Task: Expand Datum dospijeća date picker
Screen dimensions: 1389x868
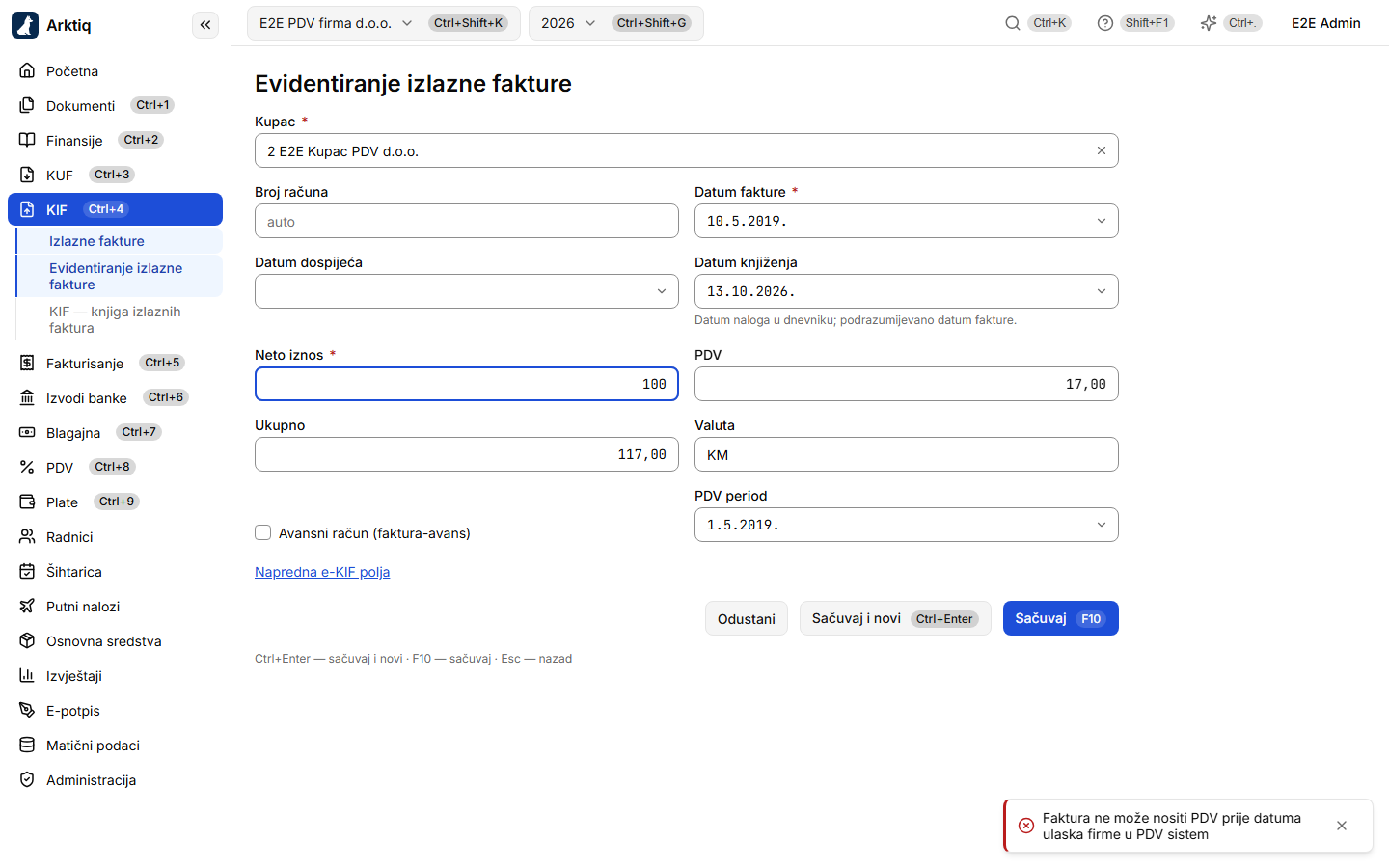Action: (662, 291)
